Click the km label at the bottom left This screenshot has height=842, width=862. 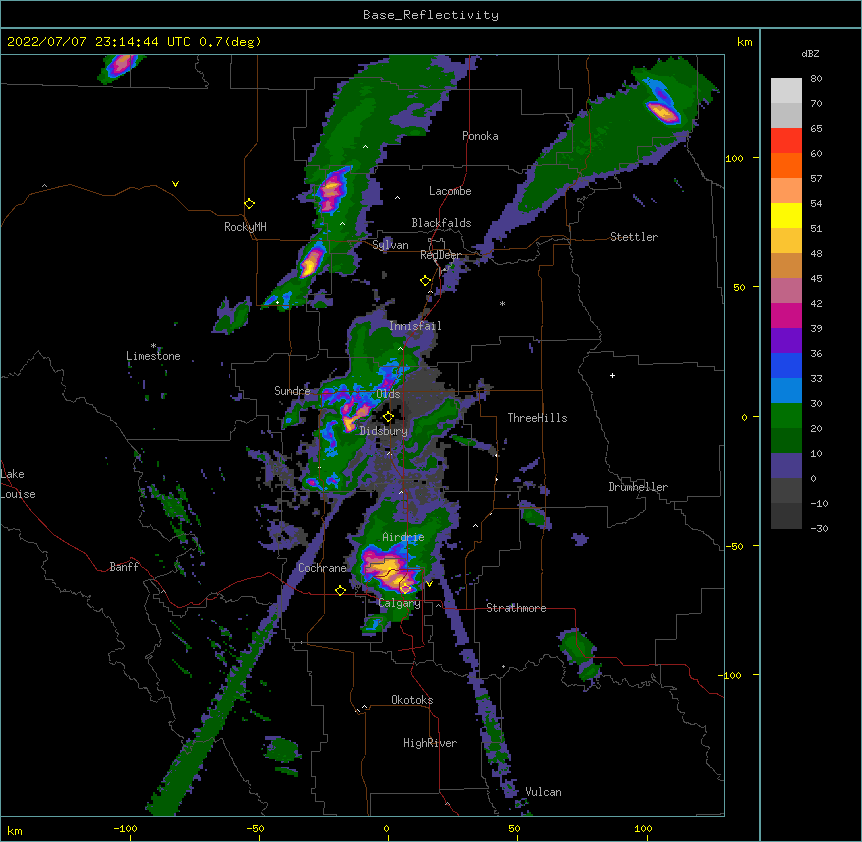[x=15, y=830]
